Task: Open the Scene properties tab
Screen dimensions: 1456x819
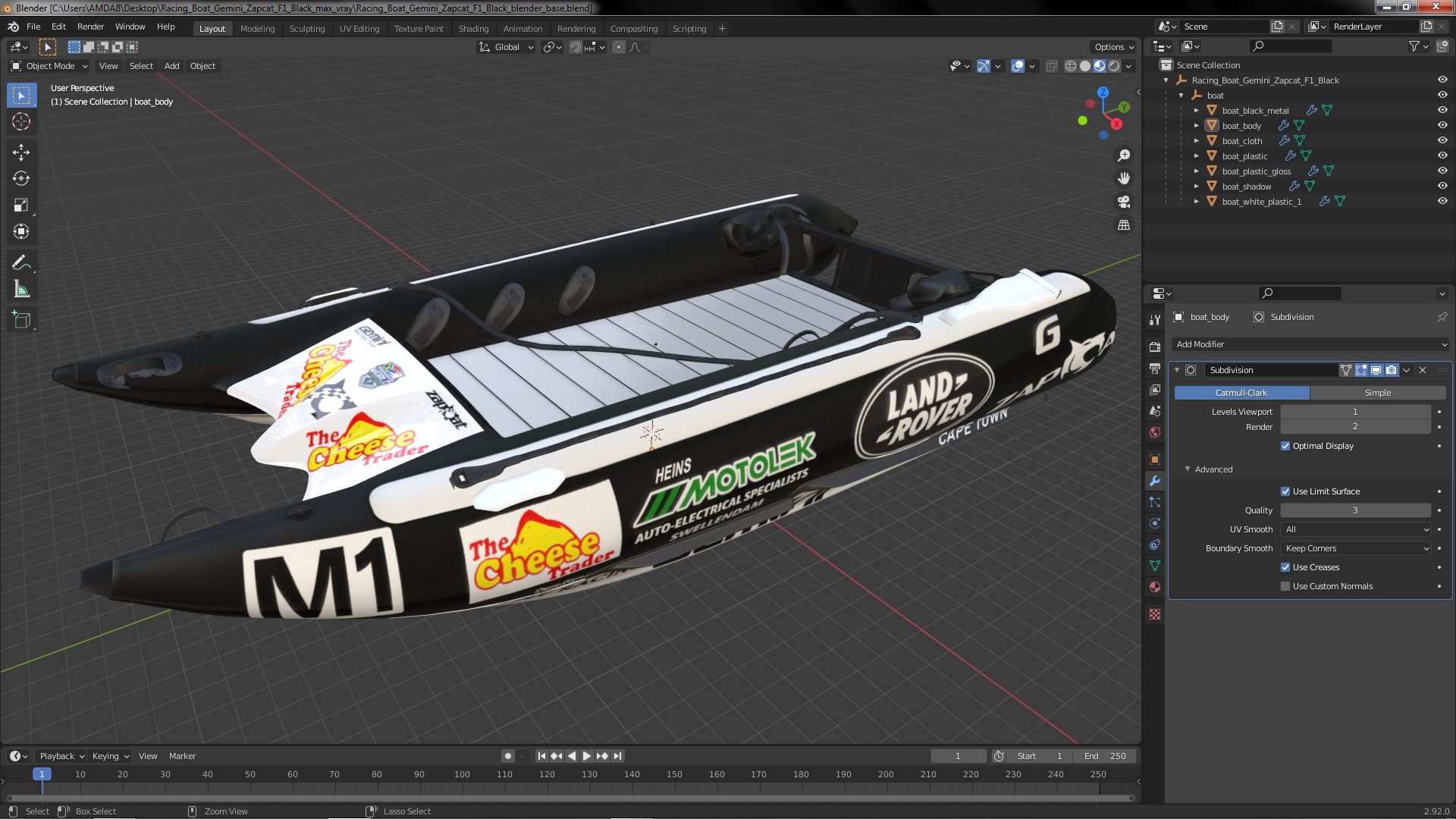Action: pyautogui.click(x=1155, y=411)
